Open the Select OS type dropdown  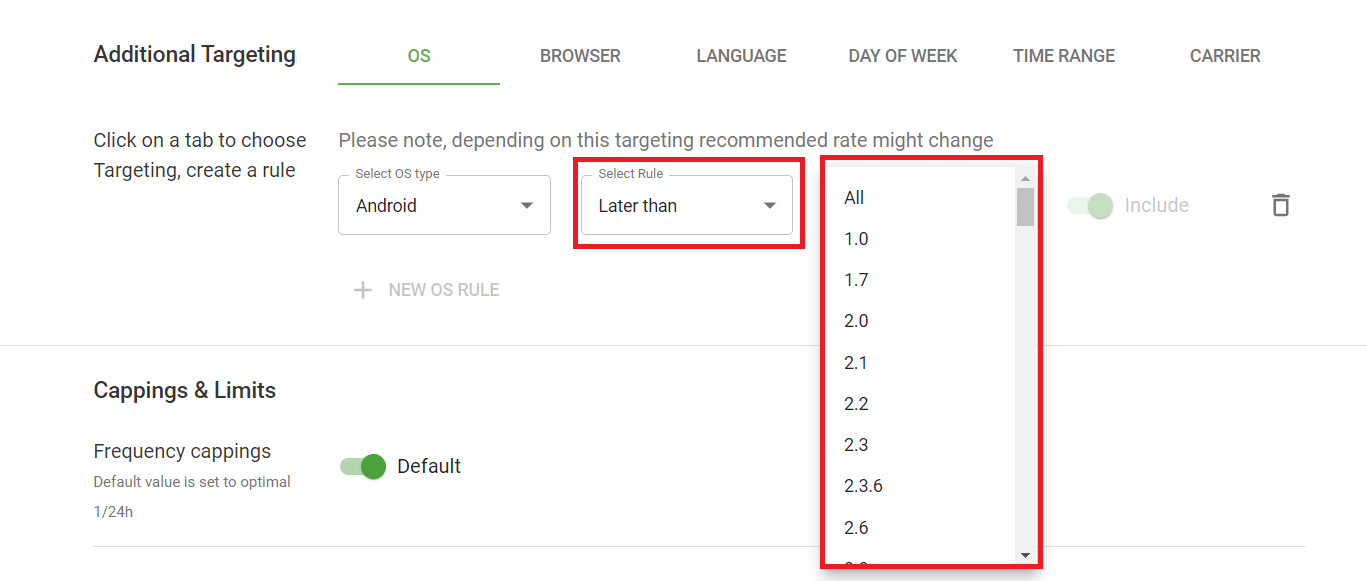click(x=444, y=206)
